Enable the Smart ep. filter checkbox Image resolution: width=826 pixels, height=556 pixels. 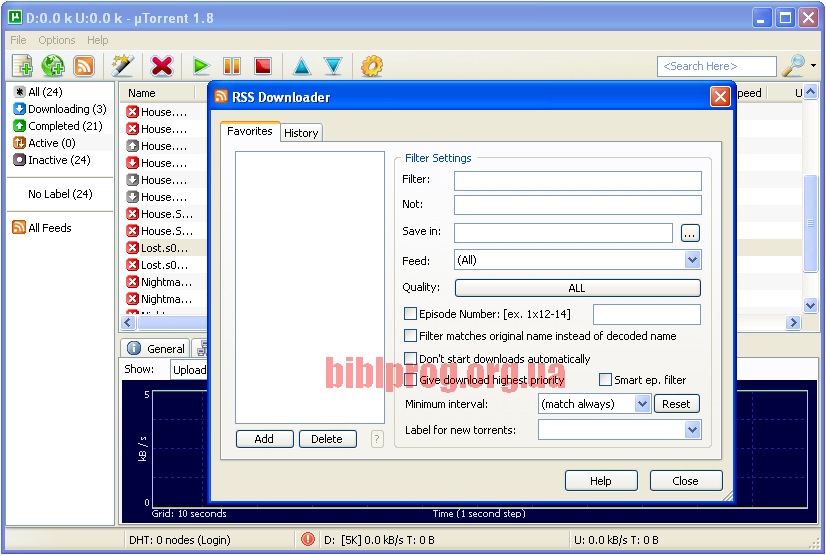coord(605,379)
